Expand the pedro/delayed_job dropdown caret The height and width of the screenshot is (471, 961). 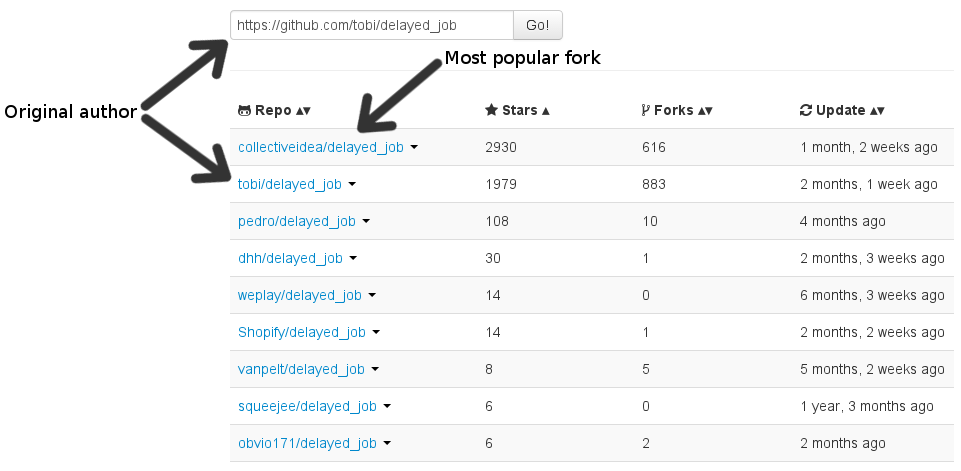[x=366, y=221]
